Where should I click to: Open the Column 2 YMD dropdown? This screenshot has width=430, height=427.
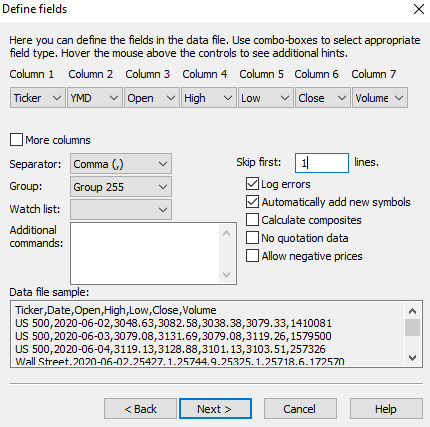[x=95, y=98]
